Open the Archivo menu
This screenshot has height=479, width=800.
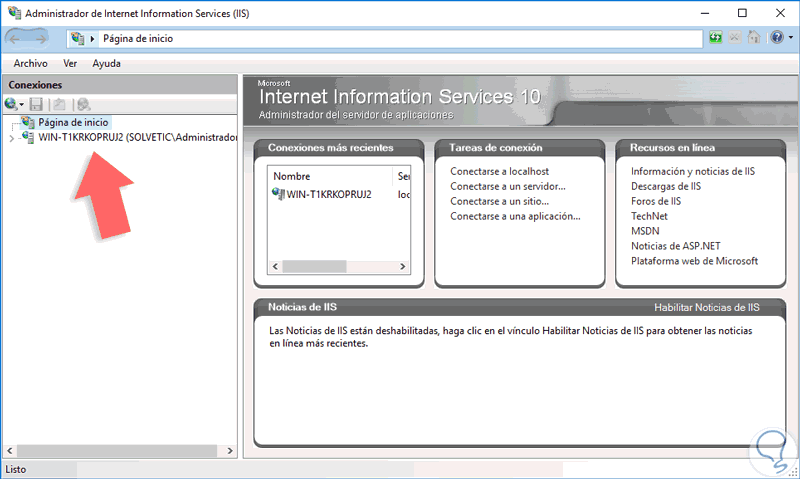click(31, 63)
